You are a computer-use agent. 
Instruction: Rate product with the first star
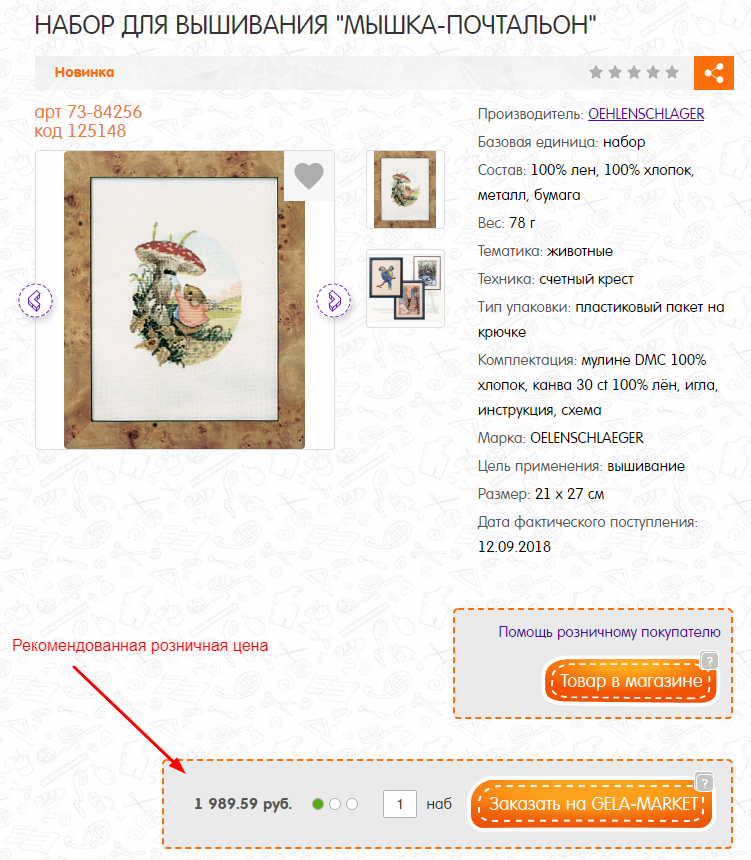pyautogui.click(x=596, y=72)
